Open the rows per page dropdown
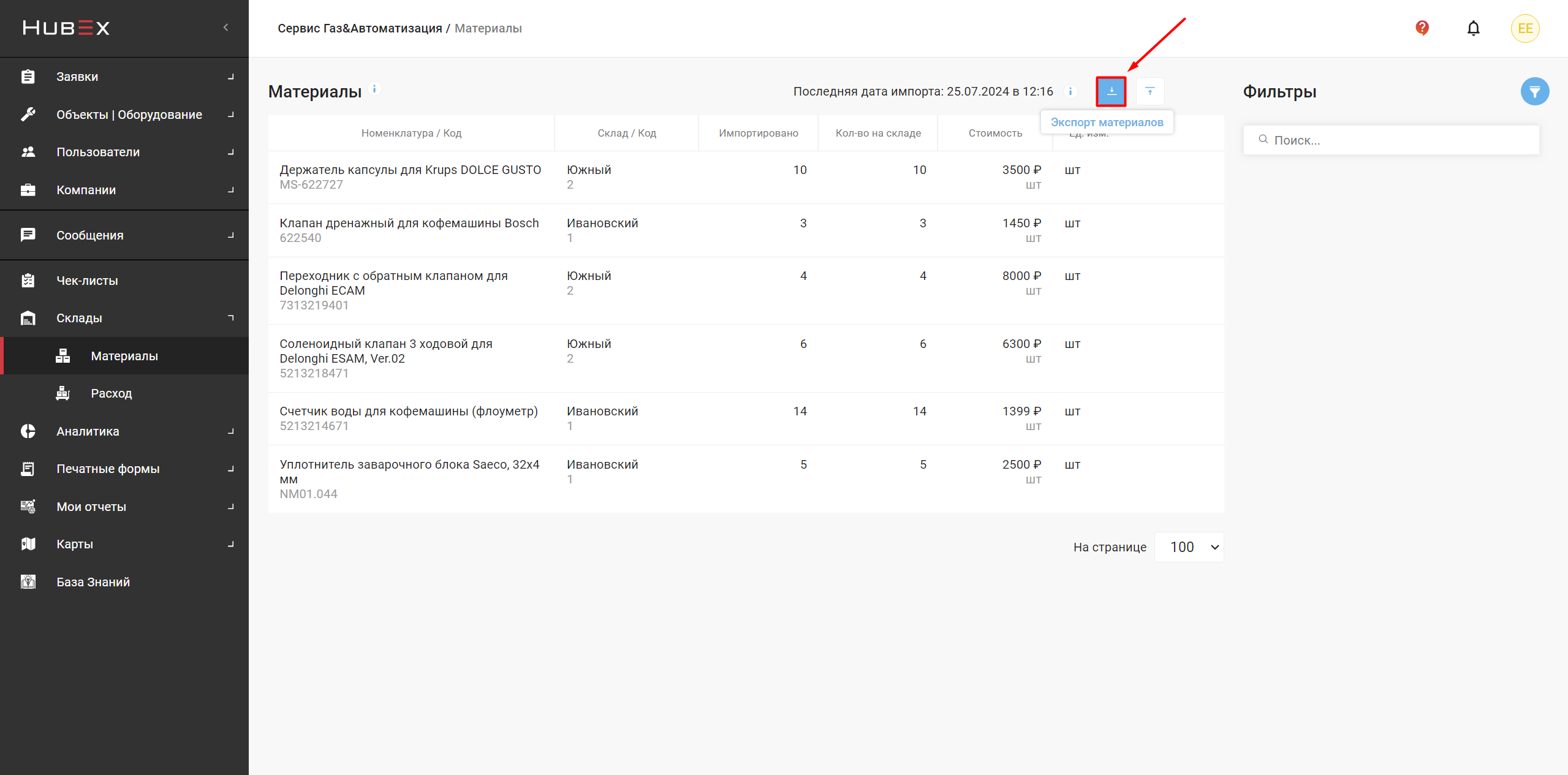This screenshot has height=775, width=1568. (1189, 547)
